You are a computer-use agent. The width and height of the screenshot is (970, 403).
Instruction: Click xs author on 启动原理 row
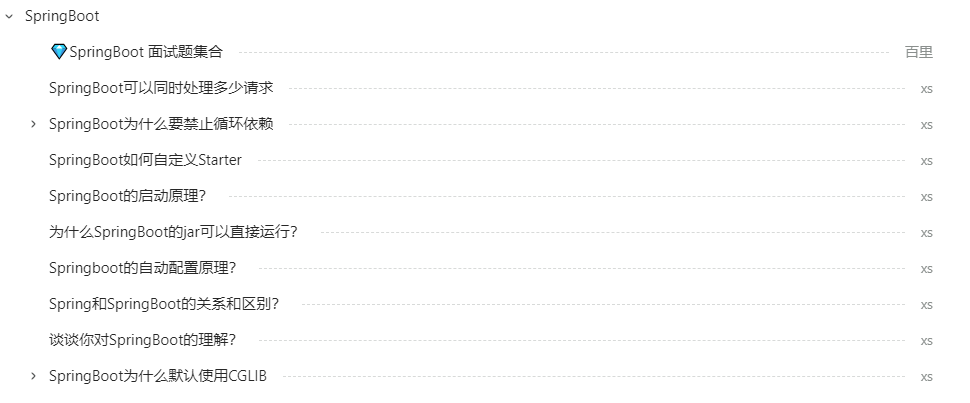[x=926, y=196]
